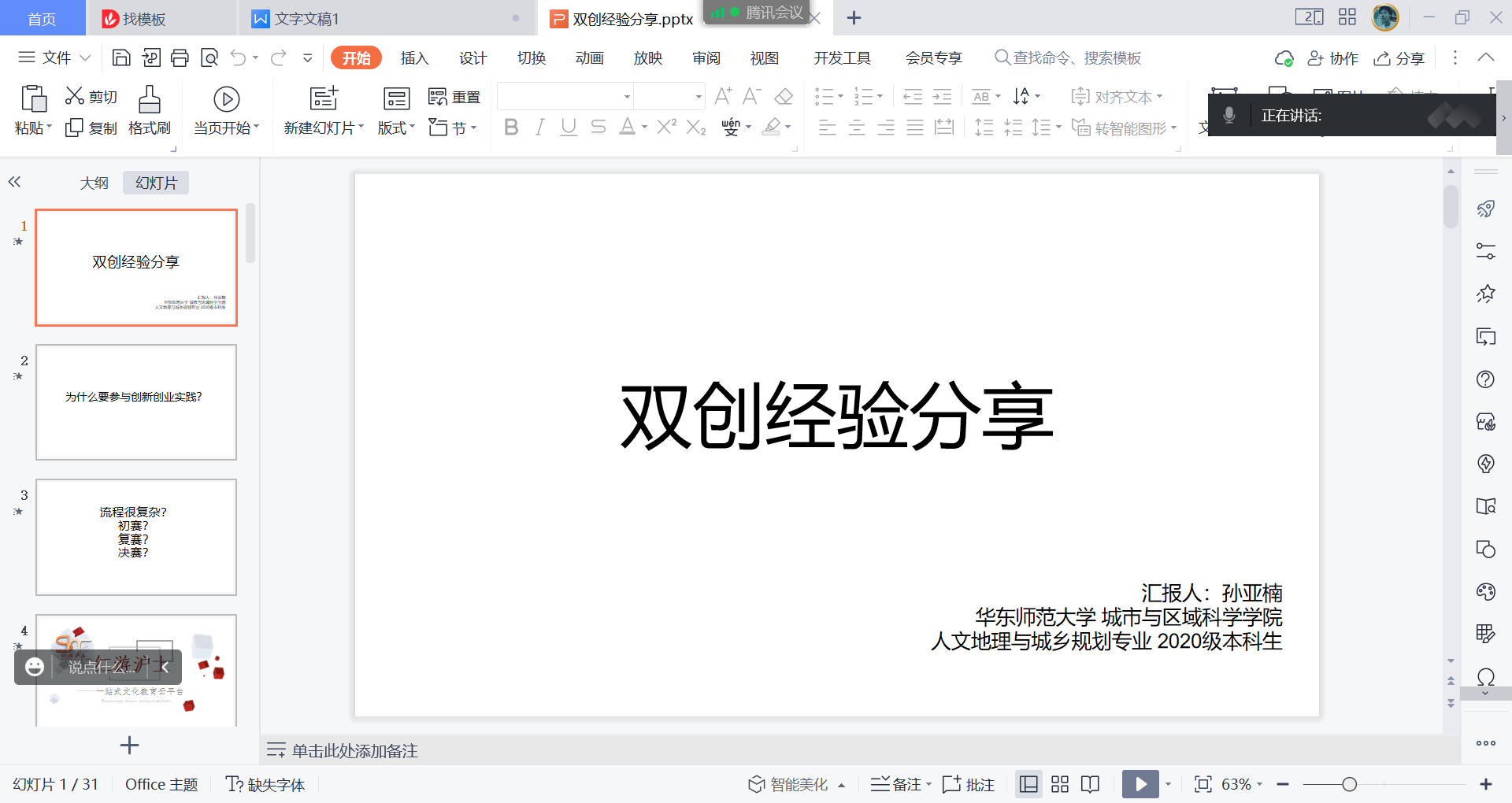Toggle the Normal view button in status bar

point(1028,784)
